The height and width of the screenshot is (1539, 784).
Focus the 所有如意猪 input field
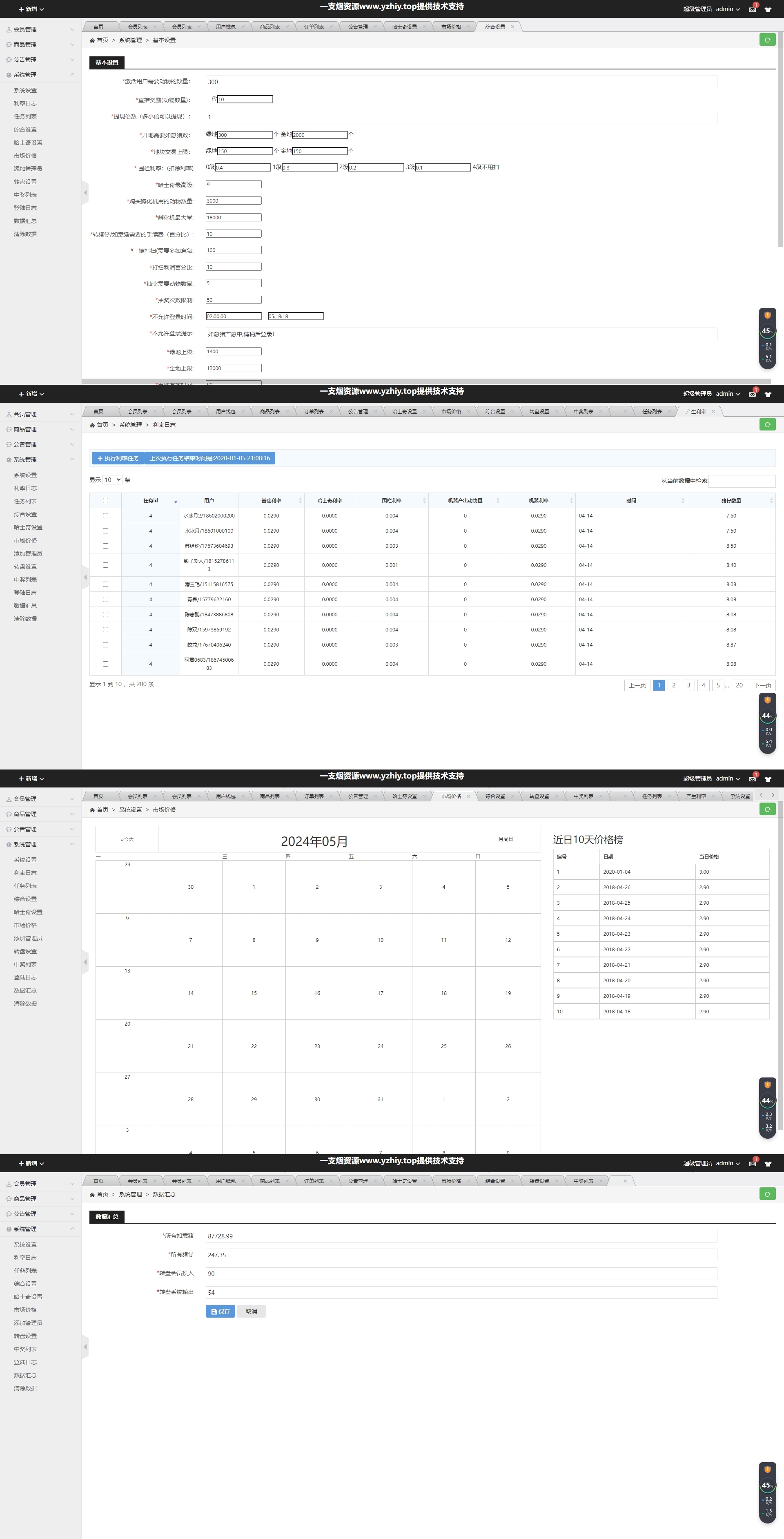[461, 1236]
